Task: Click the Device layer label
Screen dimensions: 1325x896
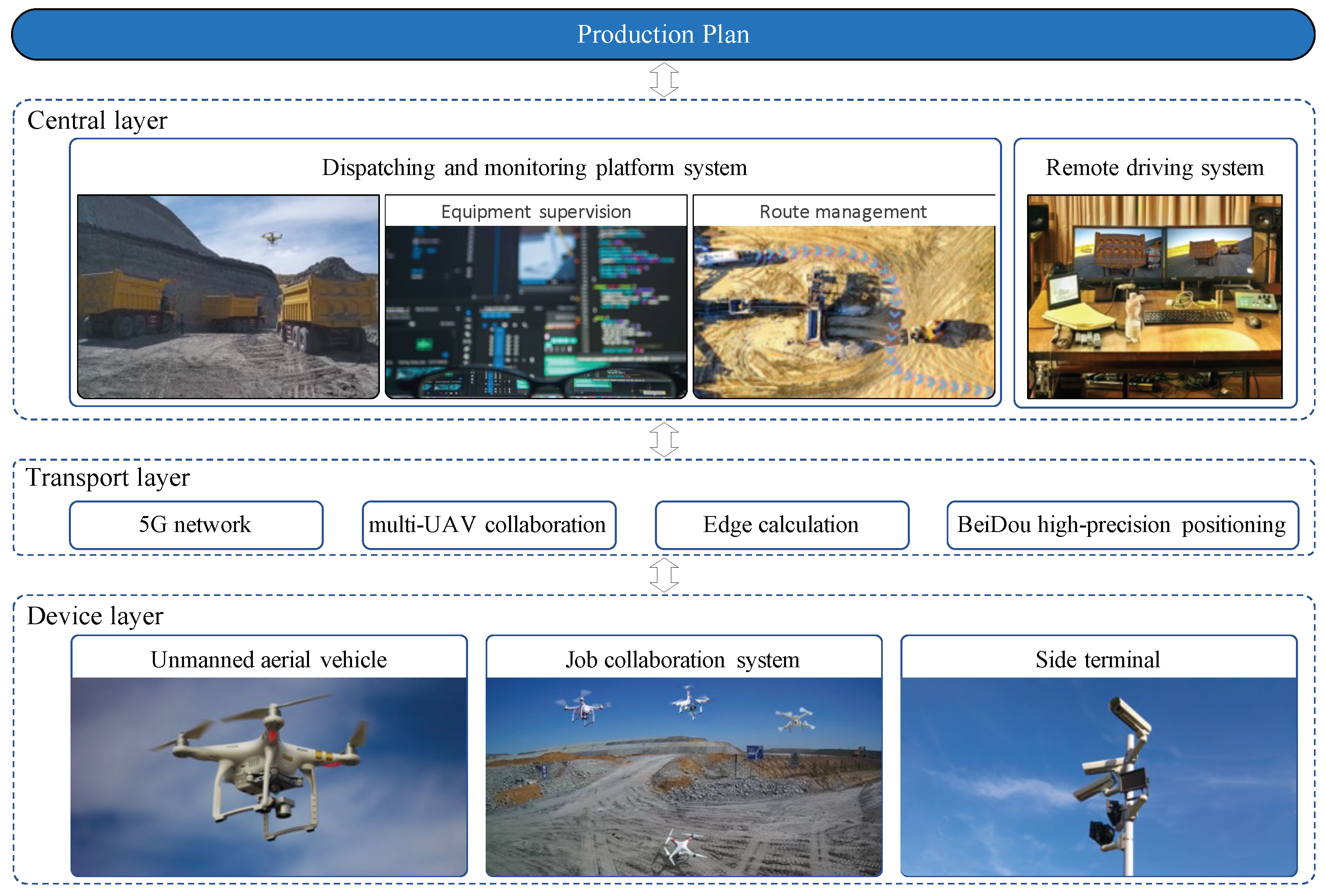Action: coord(95,616)
